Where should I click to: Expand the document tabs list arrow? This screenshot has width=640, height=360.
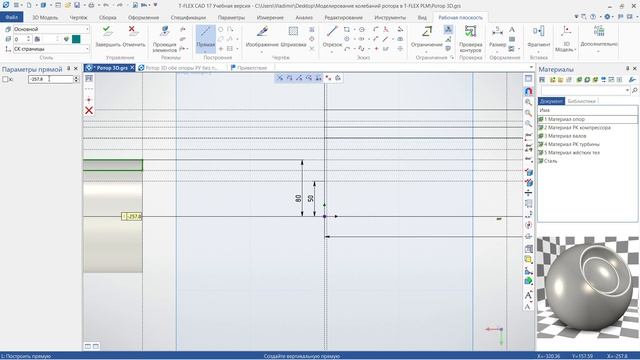531,67
